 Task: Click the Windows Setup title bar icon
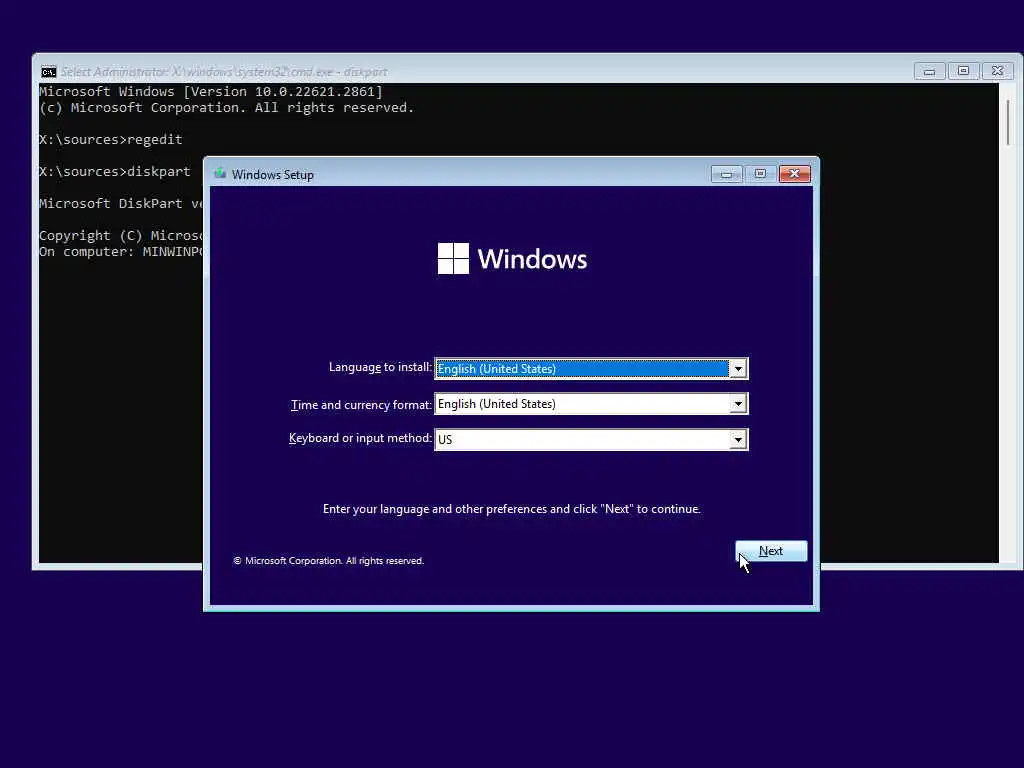(x=220, y=174)
